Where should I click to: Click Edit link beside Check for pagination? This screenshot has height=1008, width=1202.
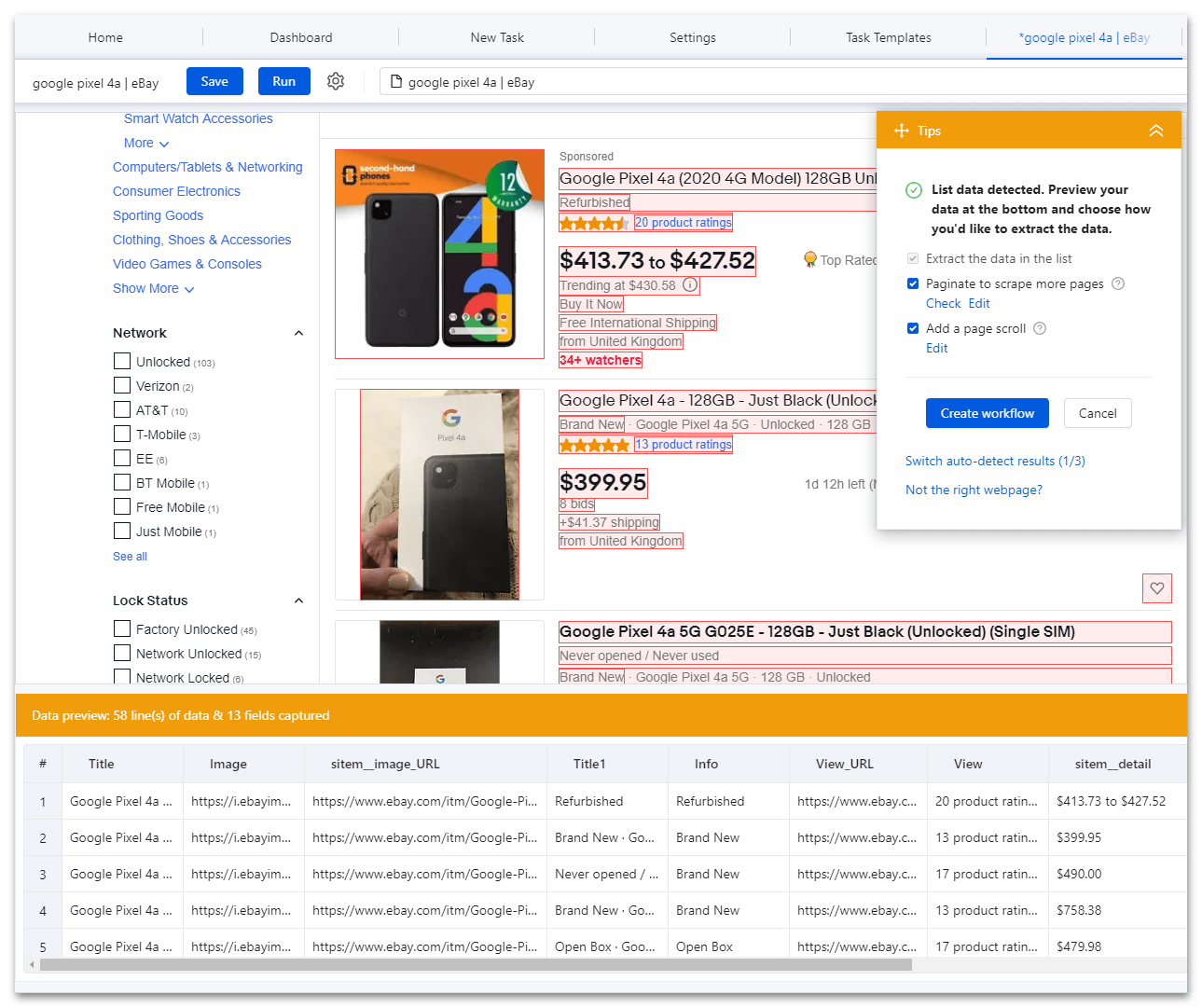[x=979, y=303]
